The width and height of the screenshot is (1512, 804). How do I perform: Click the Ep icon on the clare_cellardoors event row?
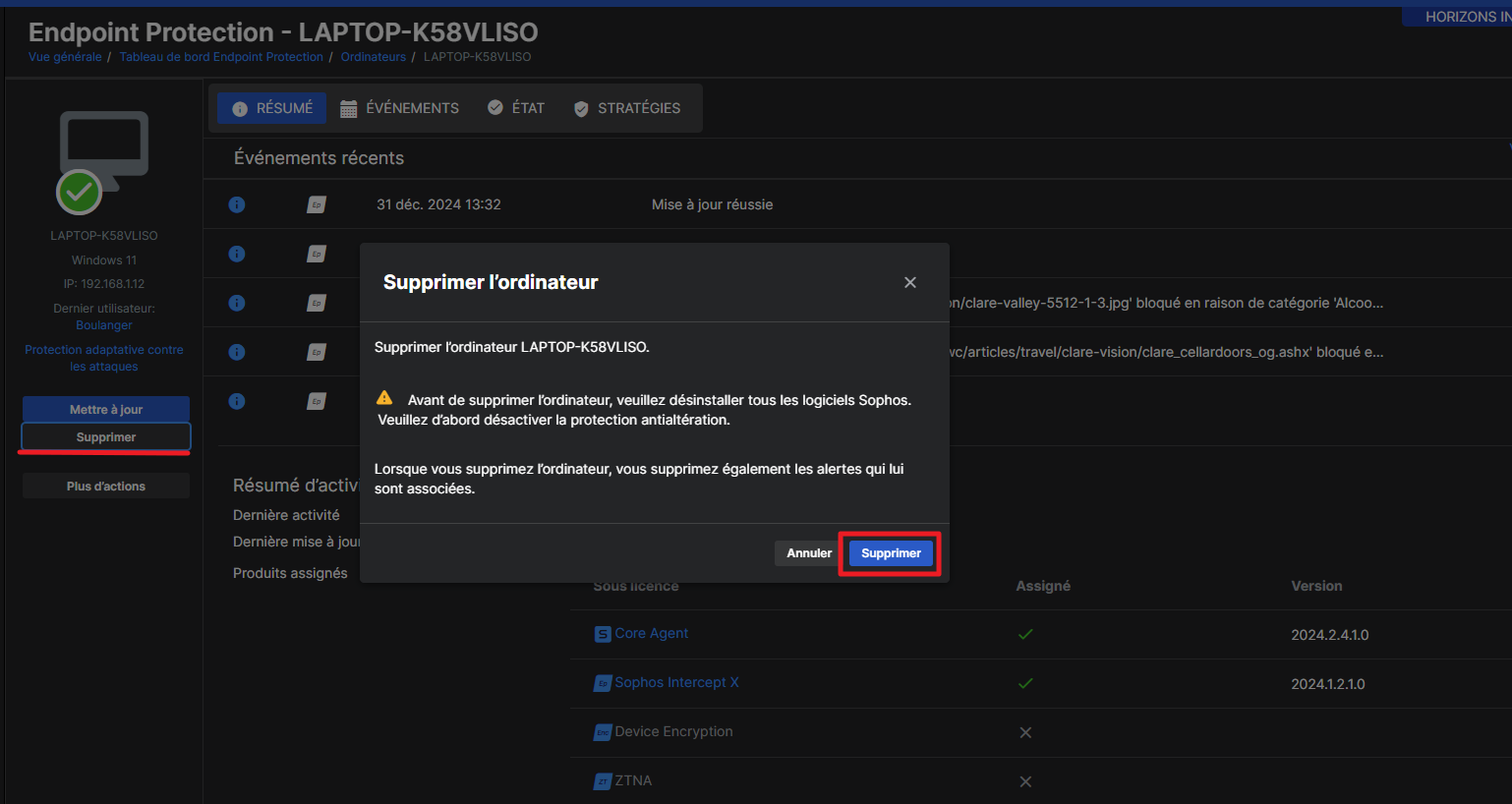[x=317, y=352]
